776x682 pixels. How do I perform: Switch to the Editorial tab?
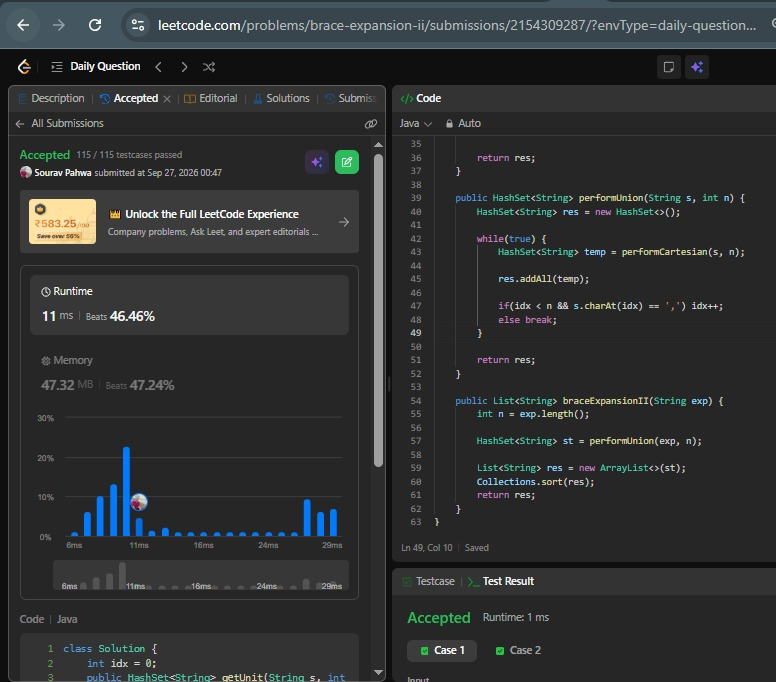211,98
